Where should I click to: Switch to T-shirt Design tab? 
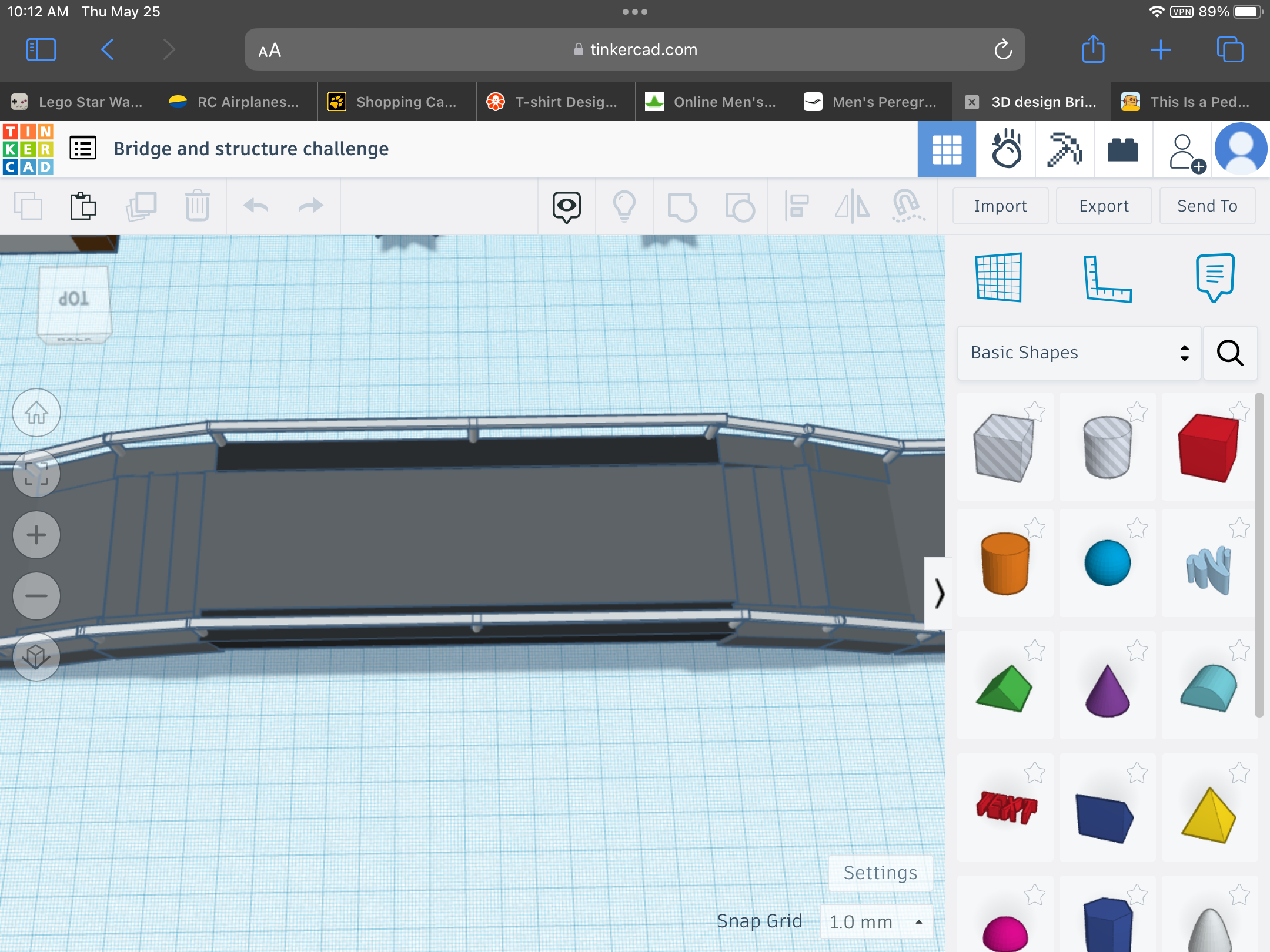[x=556, y=102]
